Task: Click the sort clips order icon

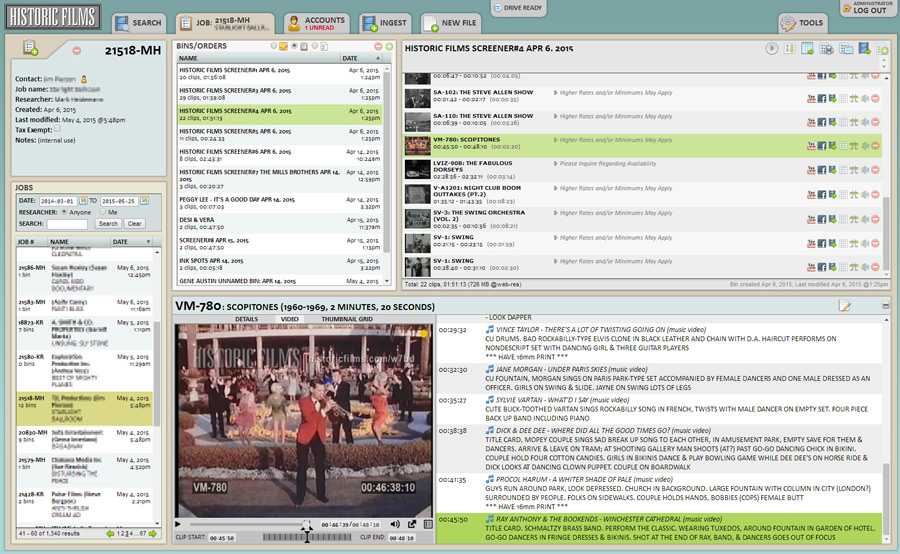Action: click(x=790, y=49)
